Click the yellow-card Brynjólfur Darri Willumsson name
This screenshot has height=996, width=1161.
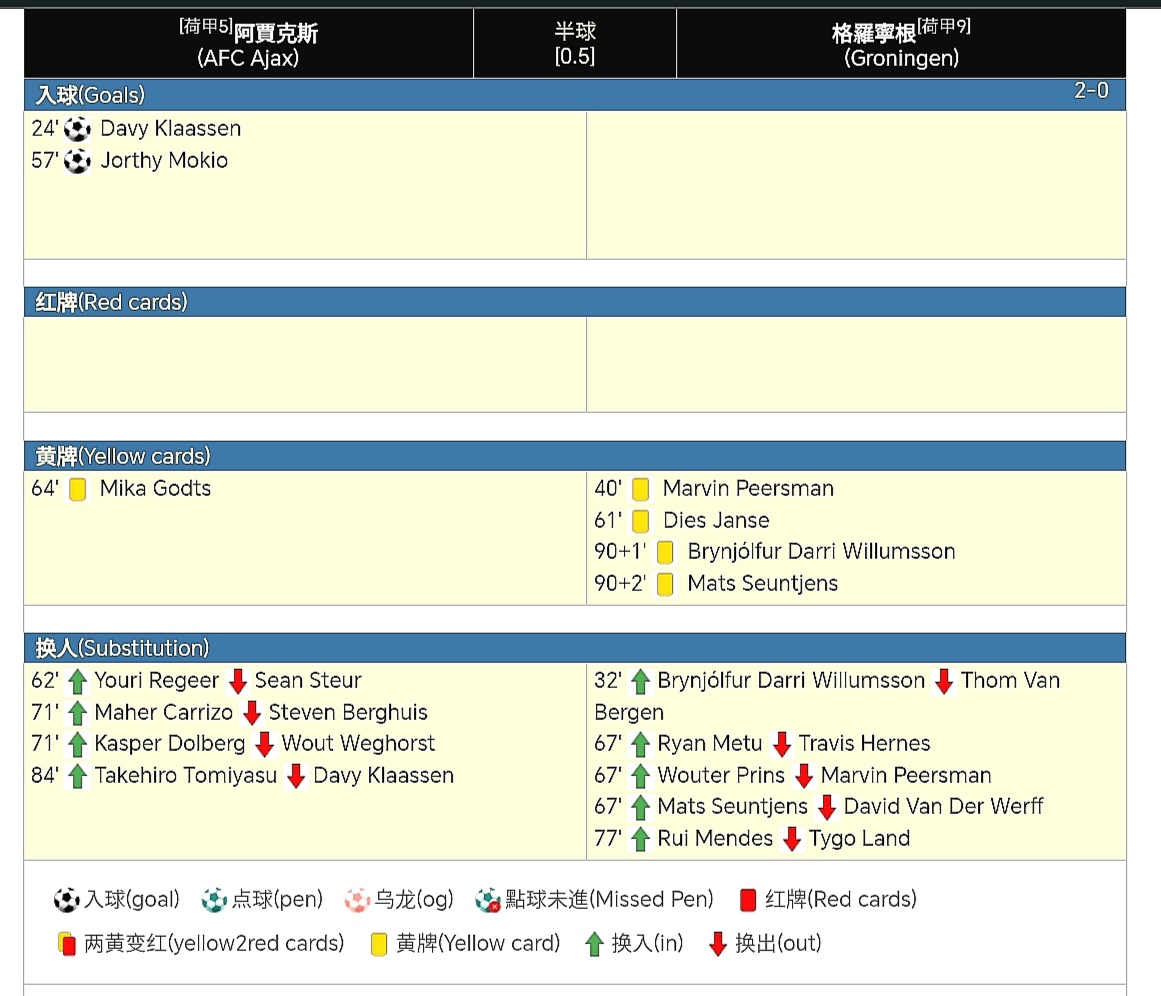(x=821, y=552)
